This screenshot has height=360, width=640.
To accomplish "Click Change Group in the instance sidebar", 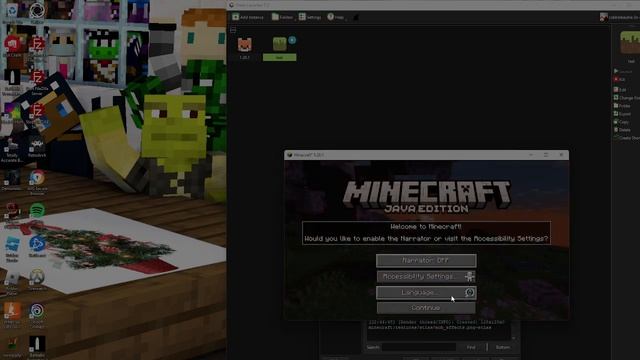I will click(x=627, y=98).
